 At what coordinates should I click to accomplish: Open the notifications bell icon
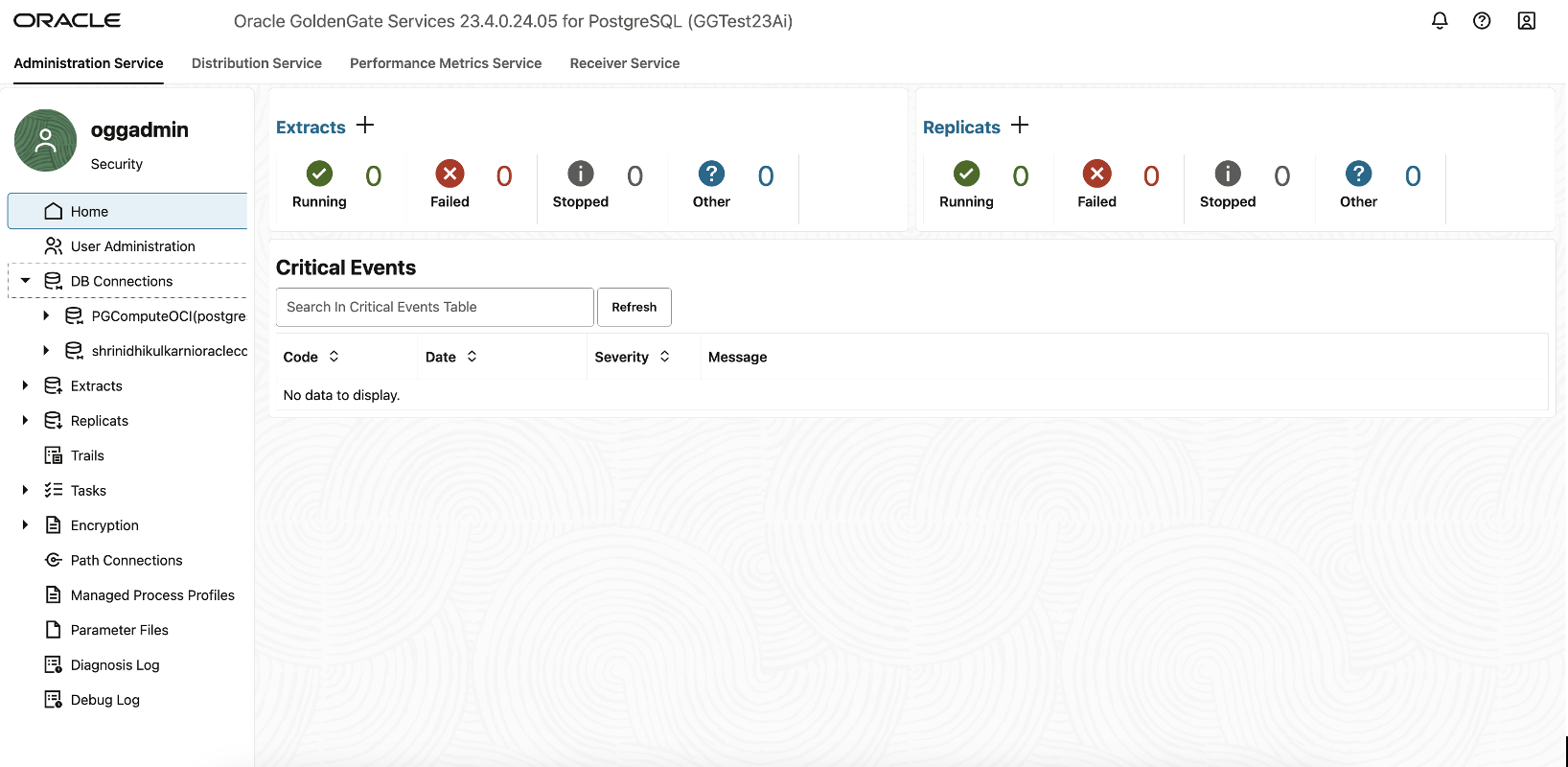point(1440,20)
